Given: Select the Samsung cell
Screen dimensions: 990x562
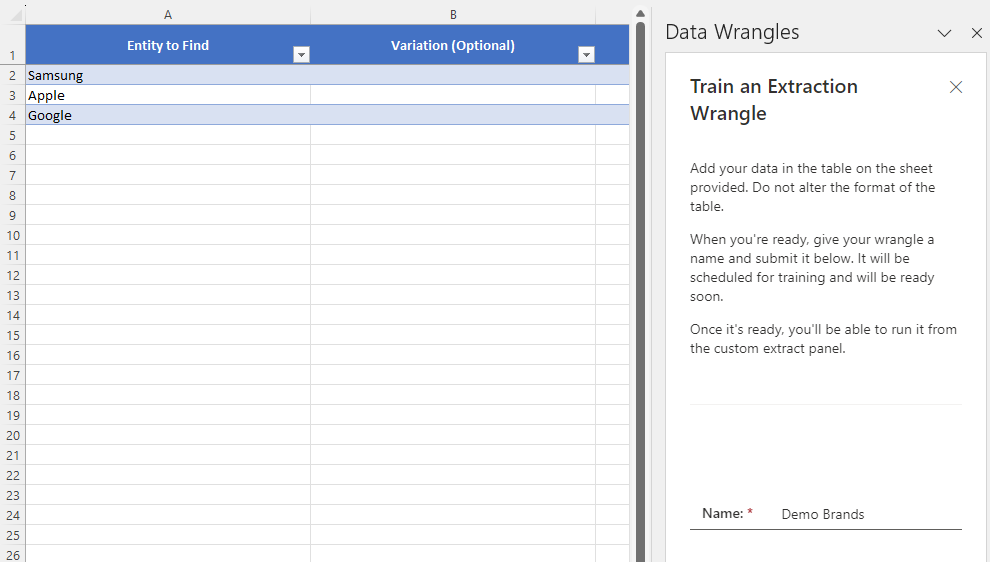Looking at the screenshot, I should pos(168,75).
